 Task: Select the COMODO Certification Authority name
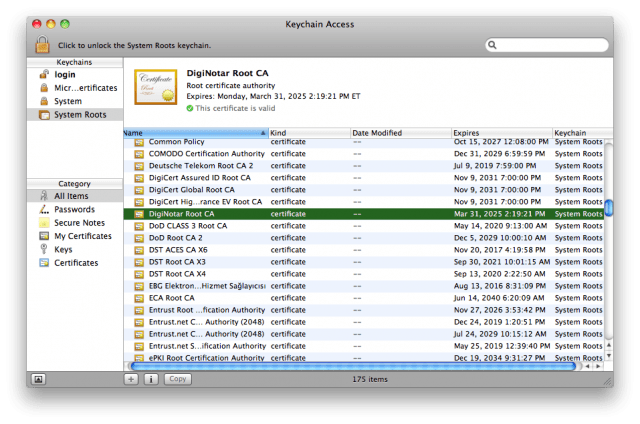click(207, 154)
